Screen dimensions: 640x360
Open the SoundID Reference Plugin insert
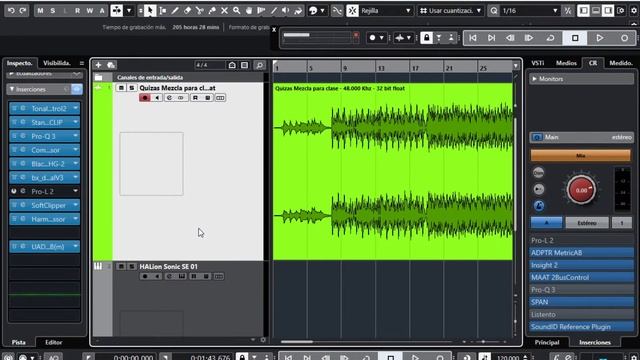[581, 327]
